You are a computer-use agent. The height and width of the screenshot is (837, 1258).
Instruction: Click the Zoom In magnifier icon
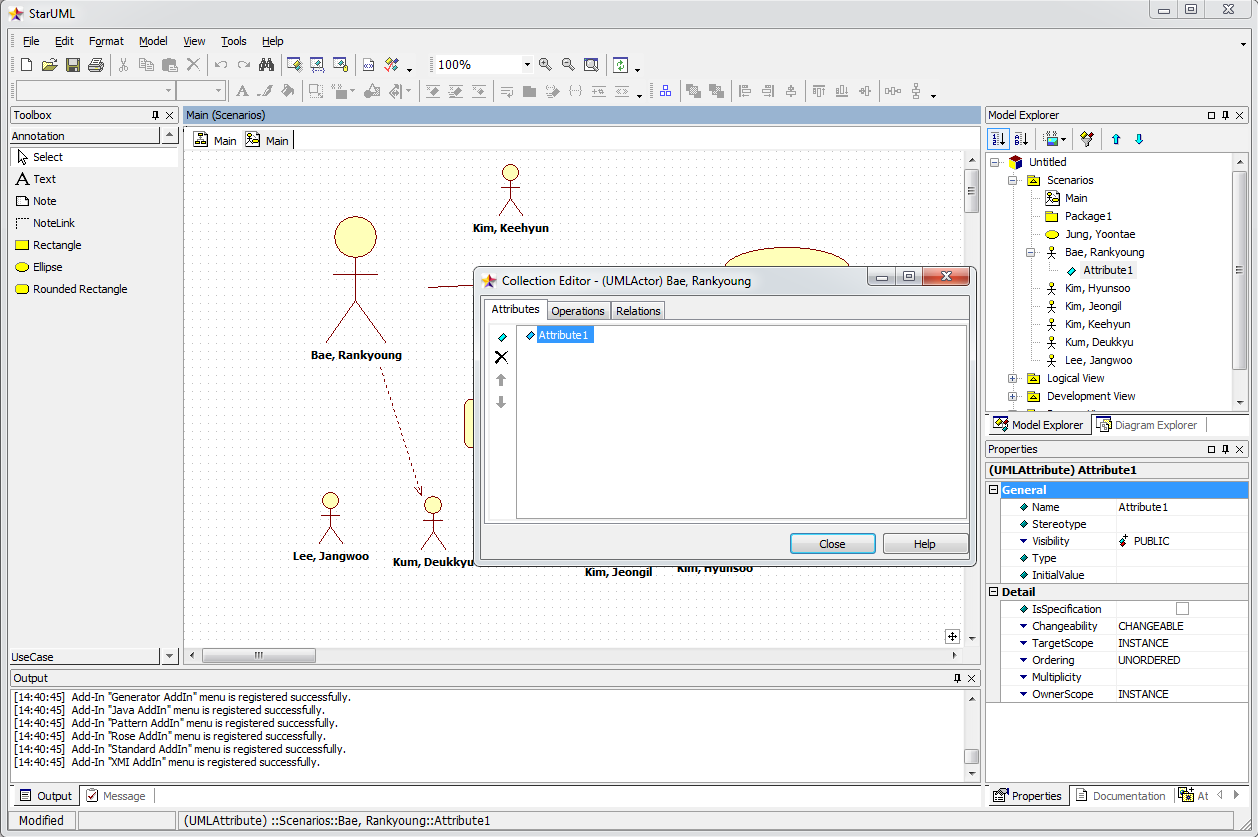click(x=545, y=65)
